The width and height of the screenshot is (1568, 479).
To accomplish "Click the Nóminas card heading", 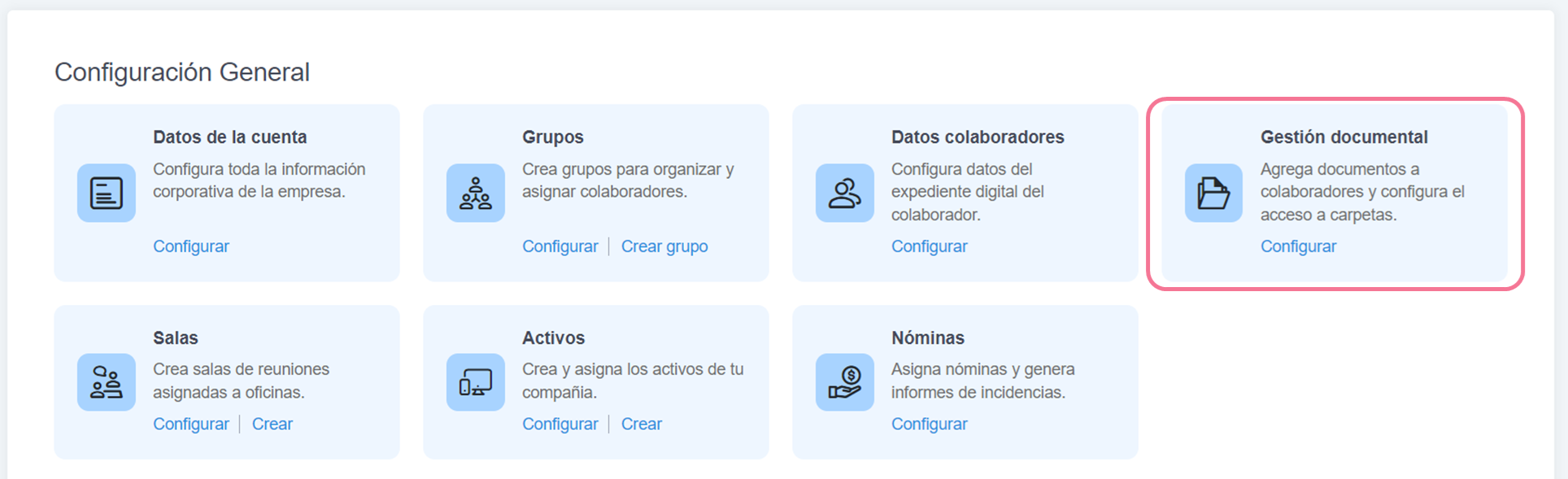I will point(927,337).
